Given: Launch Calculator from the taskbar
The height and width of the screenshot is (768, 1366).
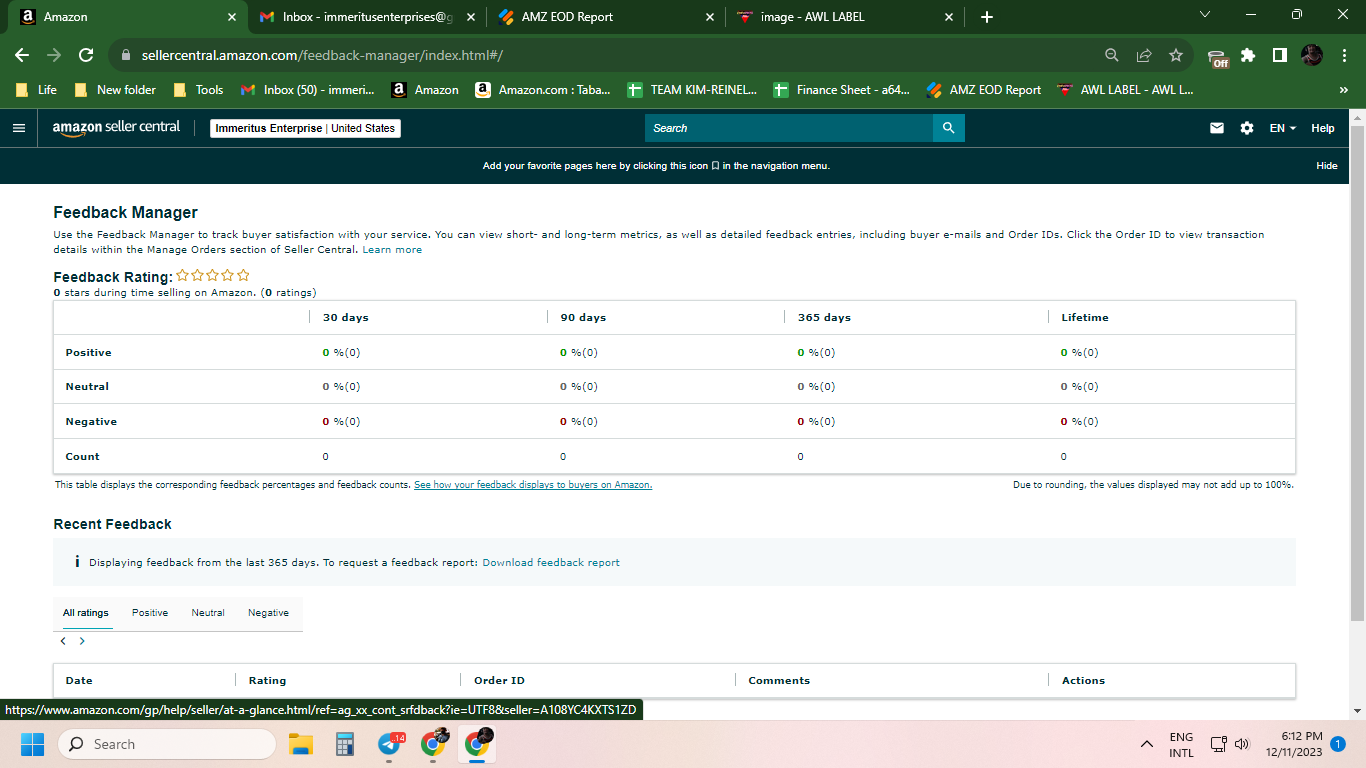Looking at the screenshot, I should pyautogui.click(x=345, y=744).
